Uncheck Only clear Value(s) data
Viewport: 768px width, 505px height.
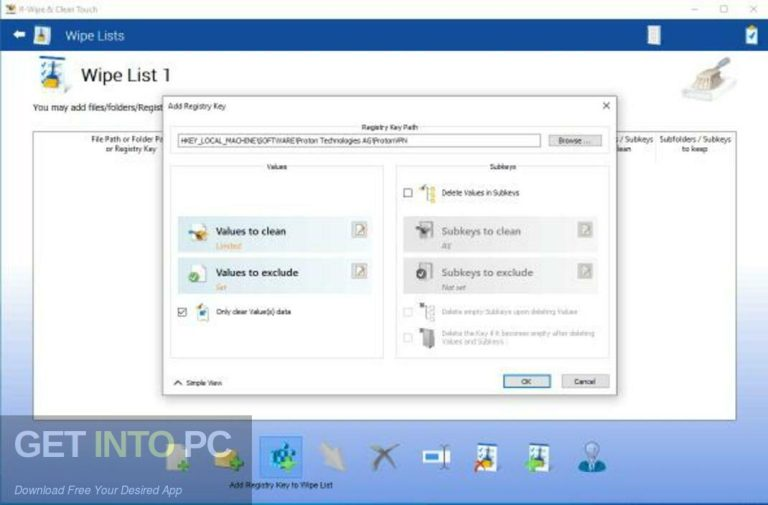181,312
